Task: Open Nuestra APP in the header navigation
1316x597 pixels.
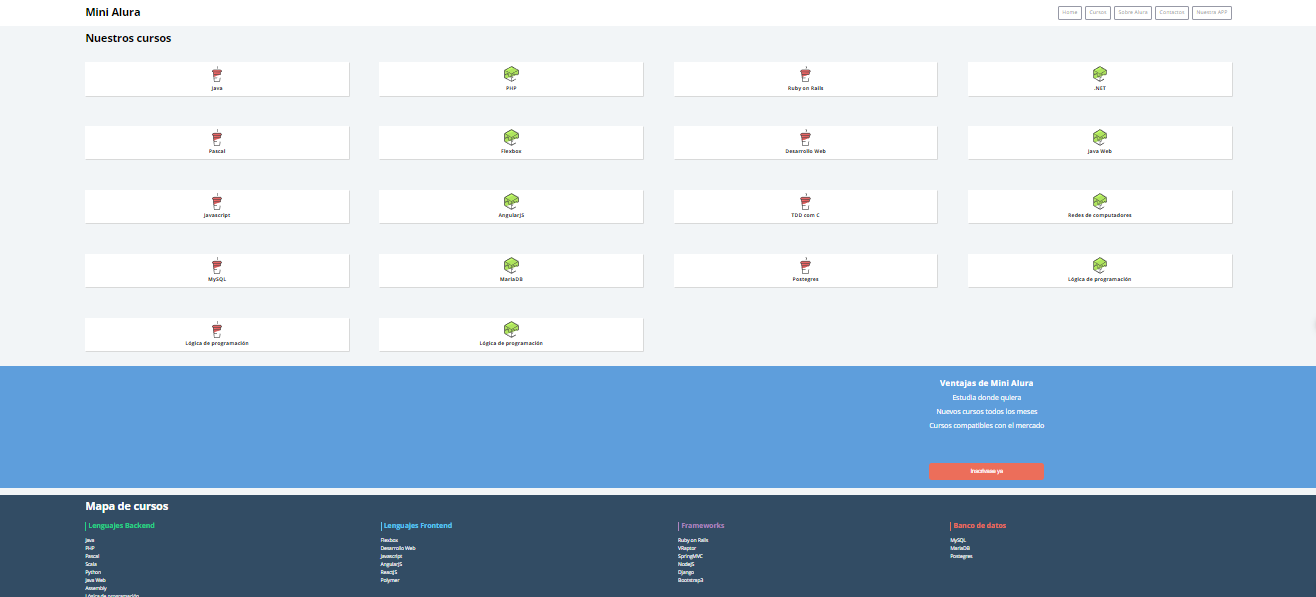Action: (x=1211, y=13)
